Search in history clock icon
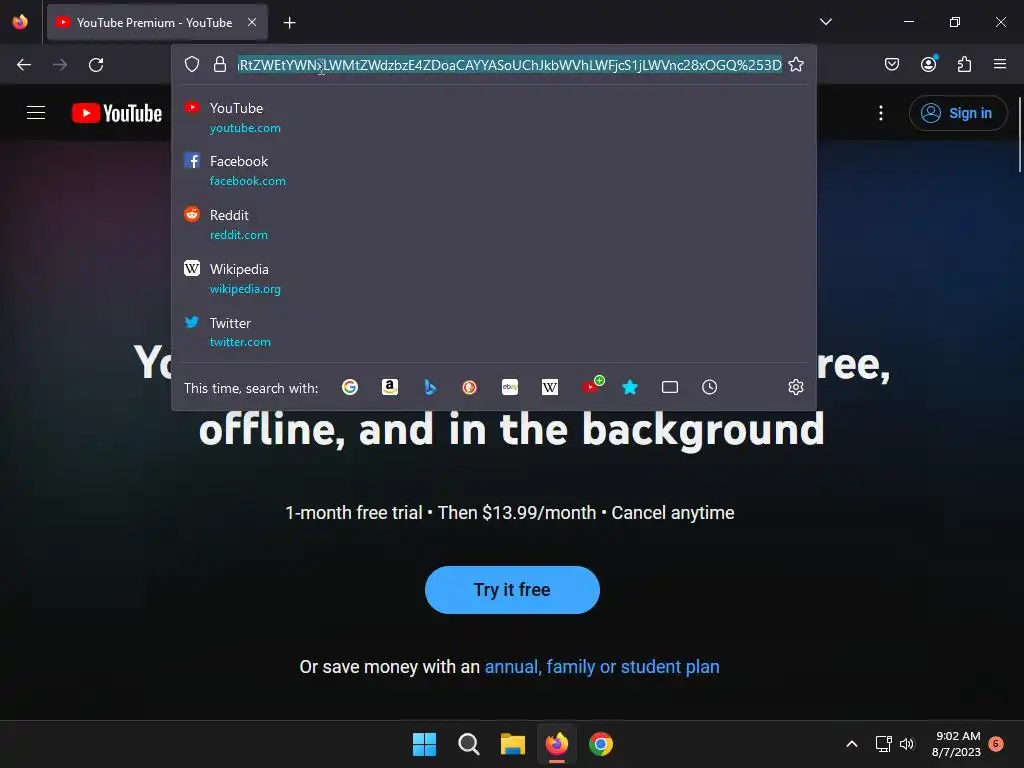1024x768 pixels. (710, 387)
